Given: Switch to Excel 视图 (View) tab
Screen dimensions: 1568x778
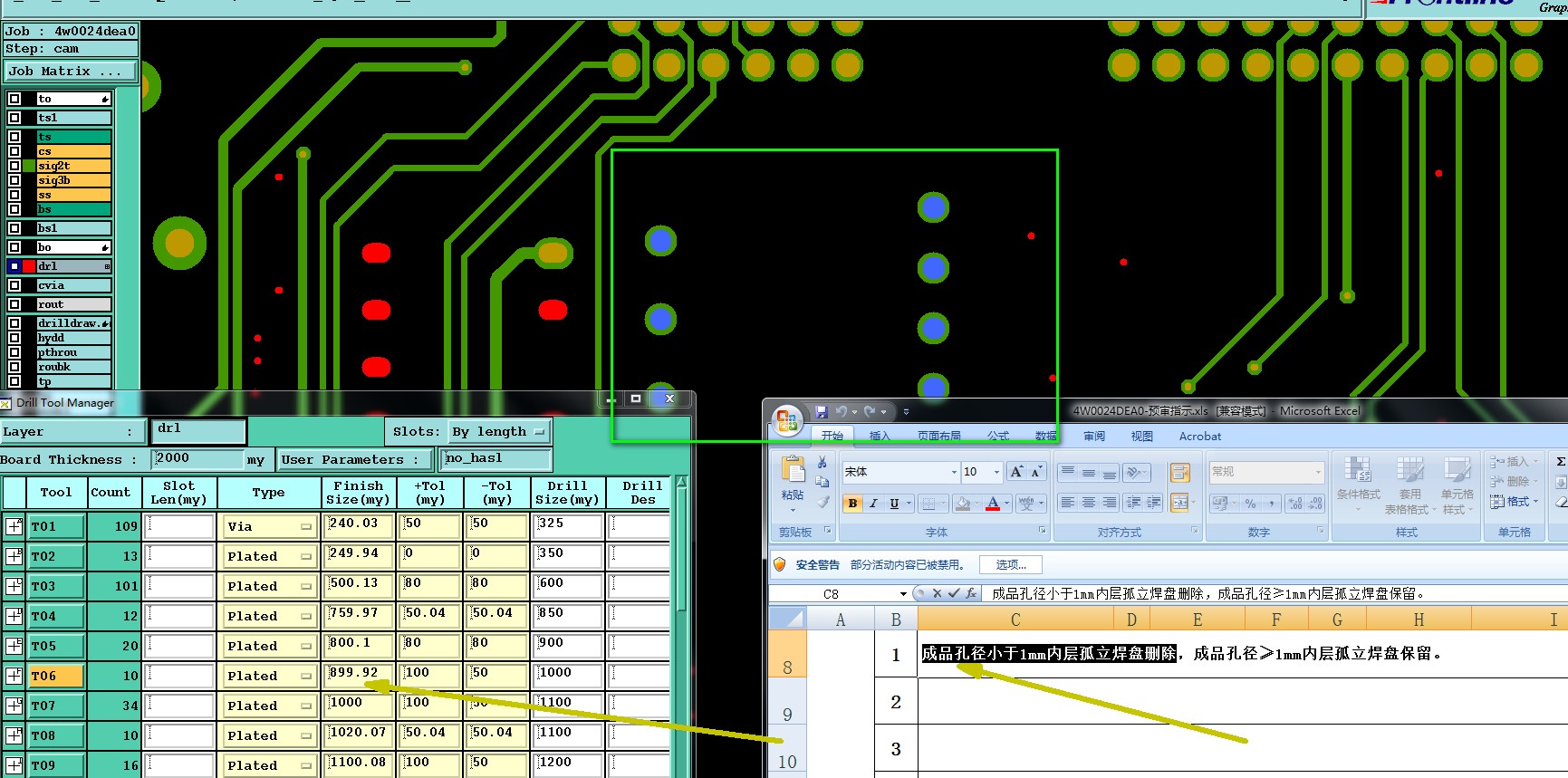Looking at the screenshot, I should point(1141,436).
